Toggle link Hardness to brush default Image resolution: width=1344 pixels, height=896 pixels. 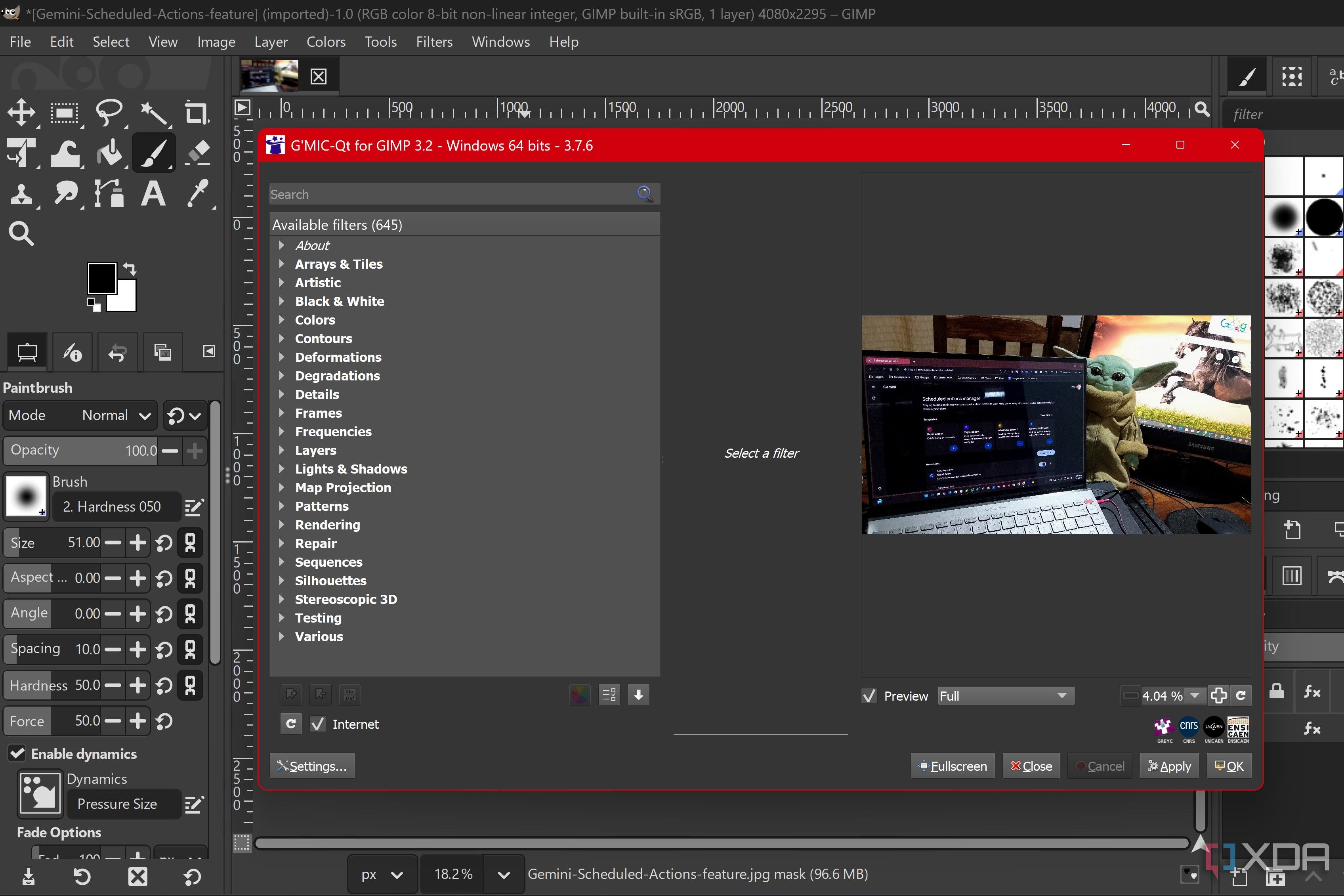click(x=190, y=684)
